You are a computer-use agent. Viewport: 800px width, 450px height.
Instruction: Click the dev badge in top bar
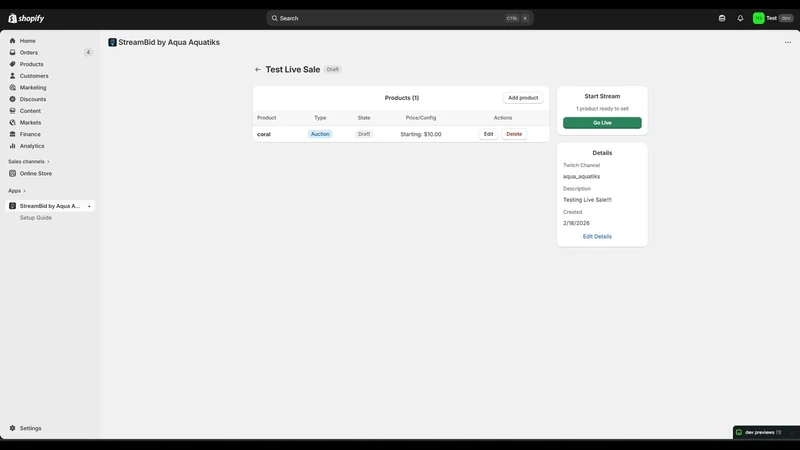pyautogui.click(x=786, y=18)
